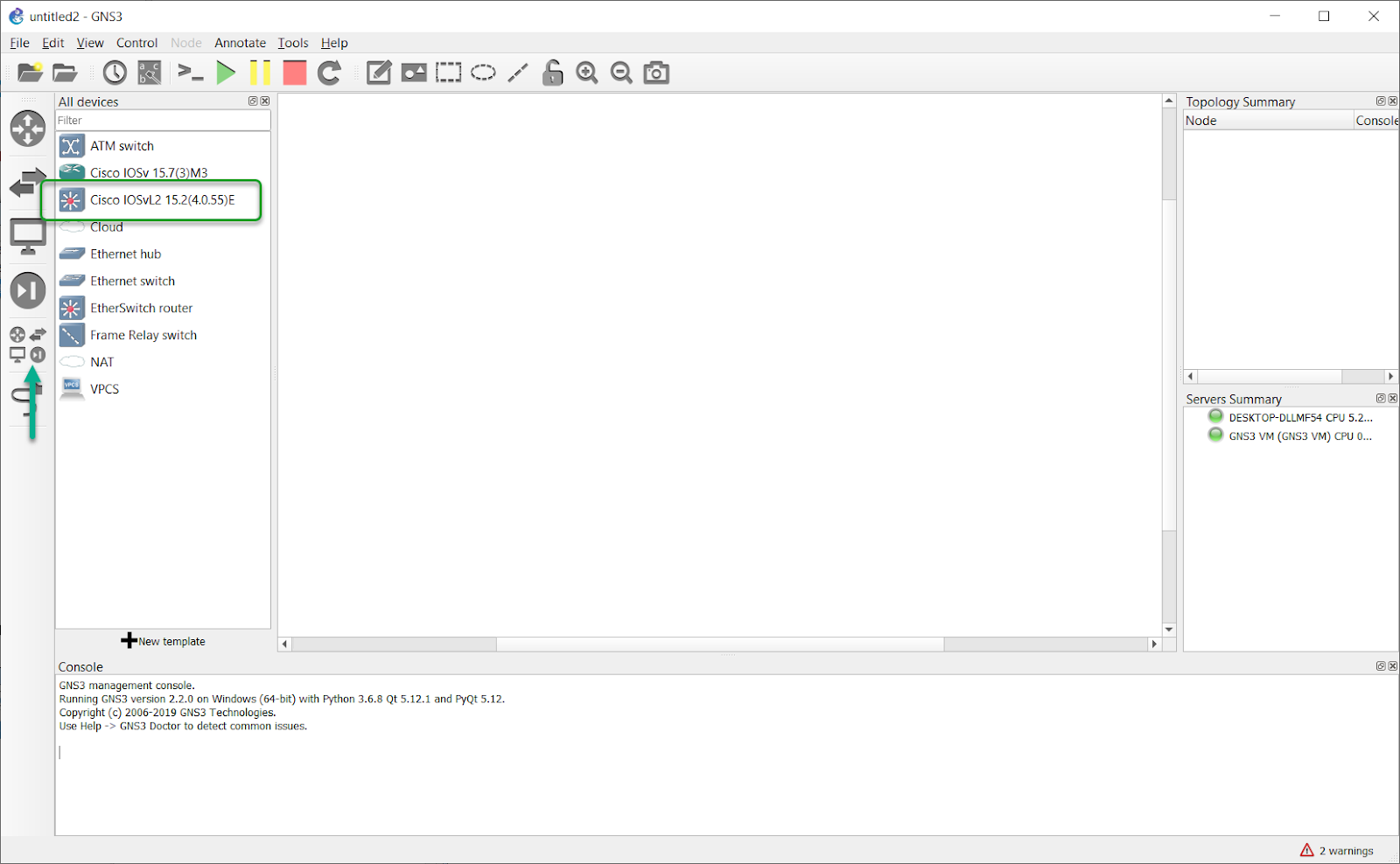This screenshot has height=864, width=1400.
Task: Click the Console column header
Action: [1376, 121]
